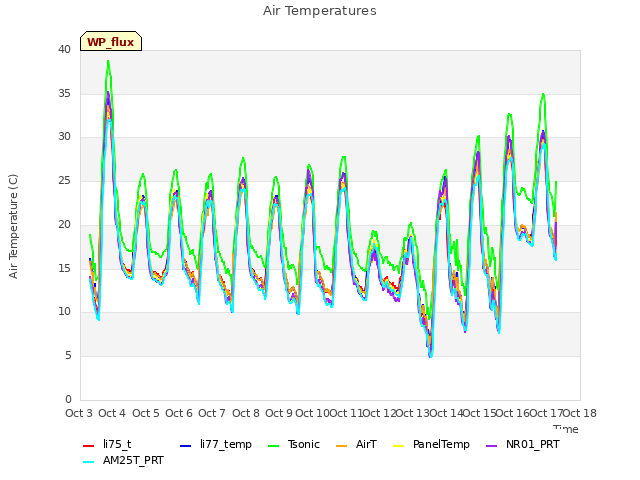Click the Tsonic peak near Oct 17
The height and width of the screenshot is (480, 640).
tap(543, 94)
